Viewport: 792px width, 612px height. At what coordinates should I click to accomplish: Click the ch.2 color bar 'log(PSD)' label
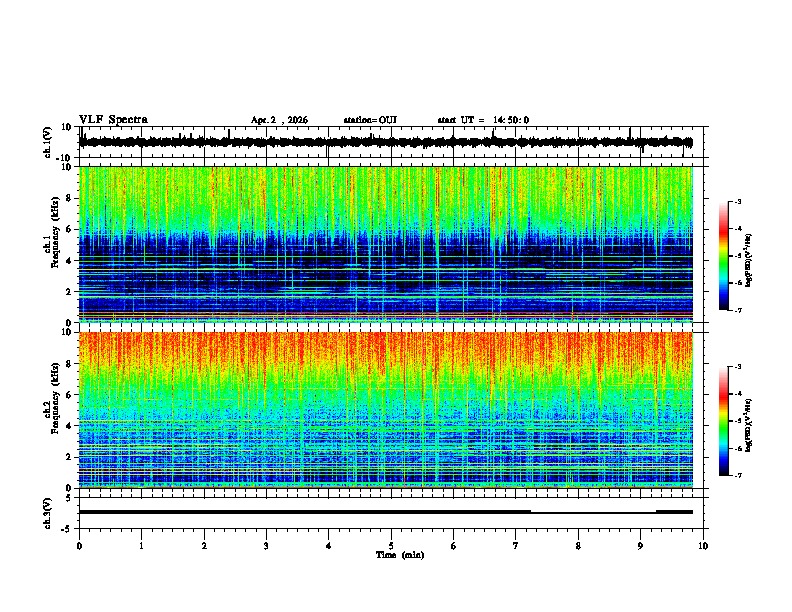749,425
